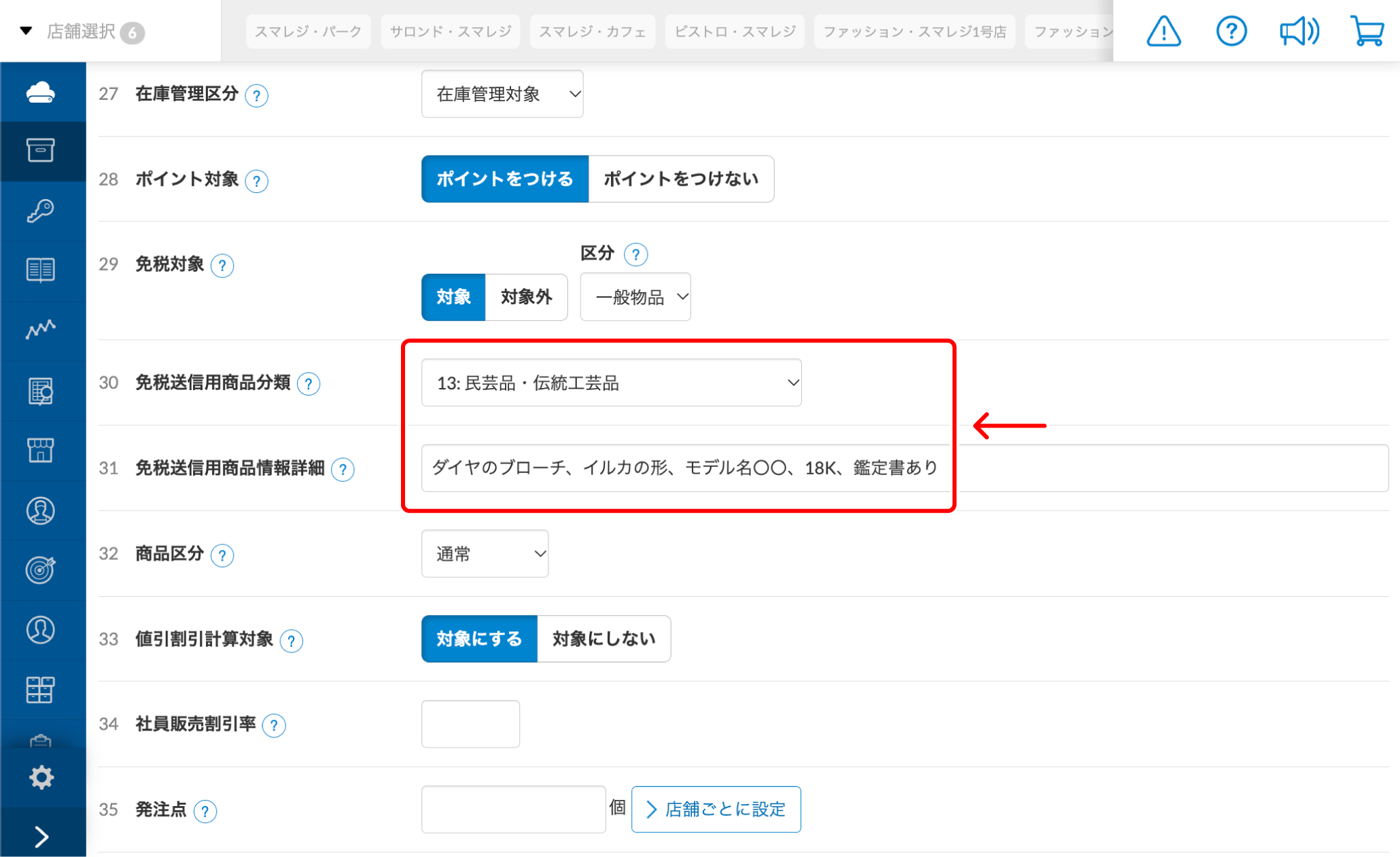Switch to ファッション・スマレジ1号店 tab
Image resolution: width=1400 pixels, height=857 pixels.
pos(915,31)
